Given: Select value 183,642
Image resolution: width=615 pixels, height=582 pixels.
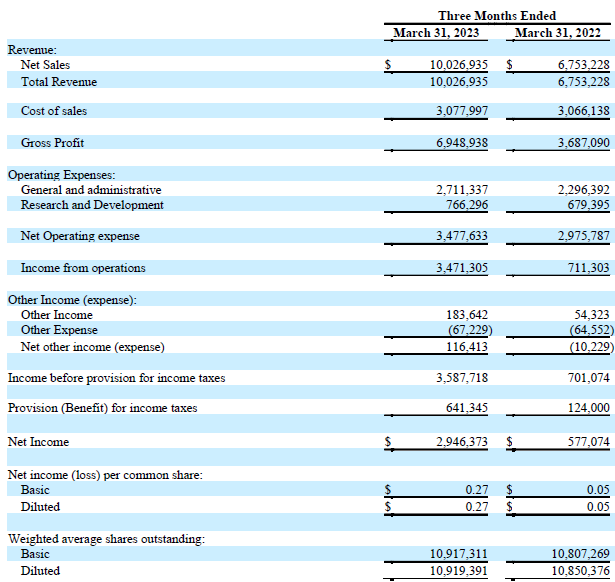Looking at the screenshot, I should point(467,315).
